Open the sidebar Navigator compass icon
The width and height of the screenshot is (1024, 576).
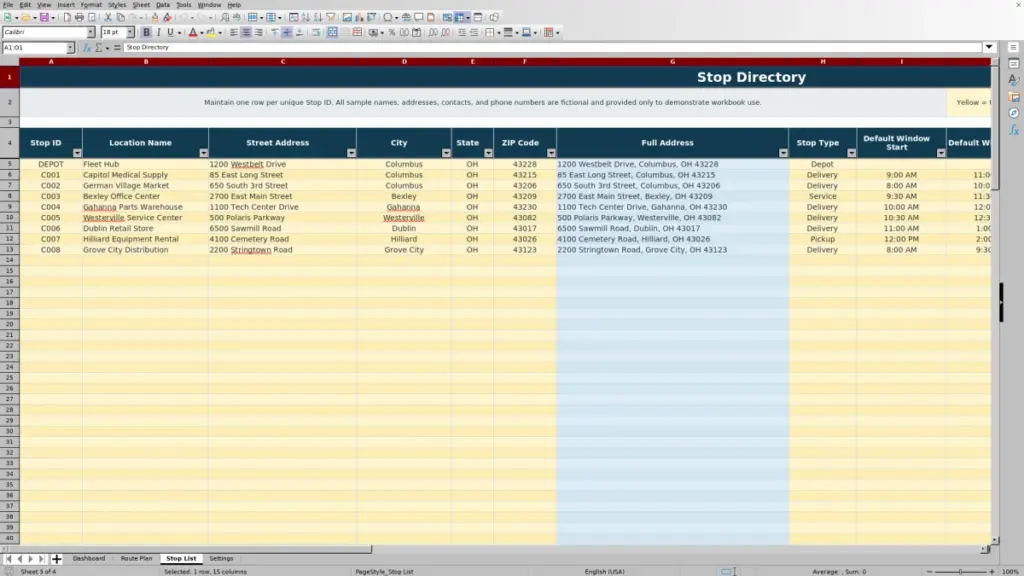point(1014,113)
